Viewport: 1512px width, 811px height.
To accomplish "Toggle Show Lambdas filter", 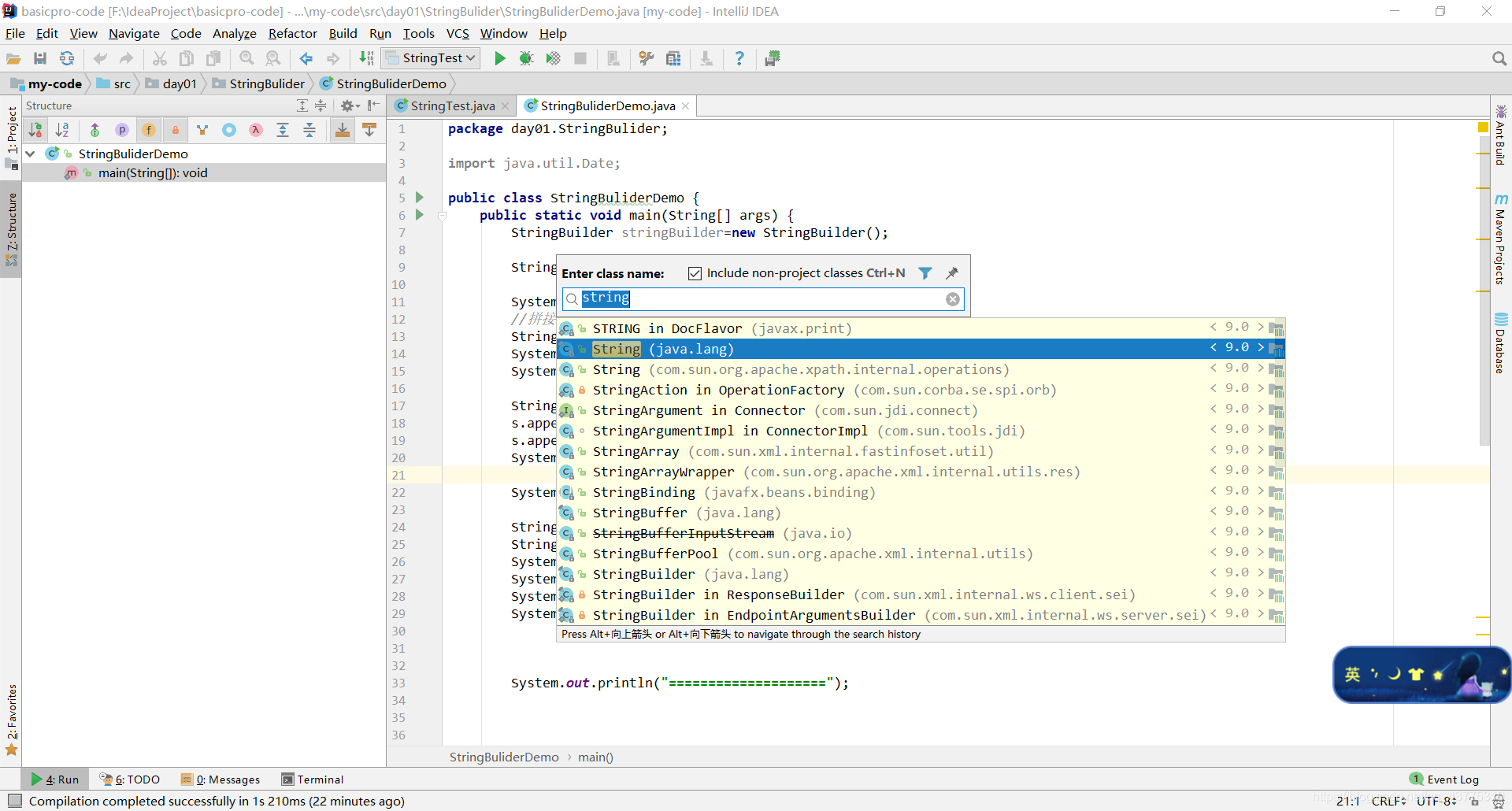I will [x=256, y=131].
